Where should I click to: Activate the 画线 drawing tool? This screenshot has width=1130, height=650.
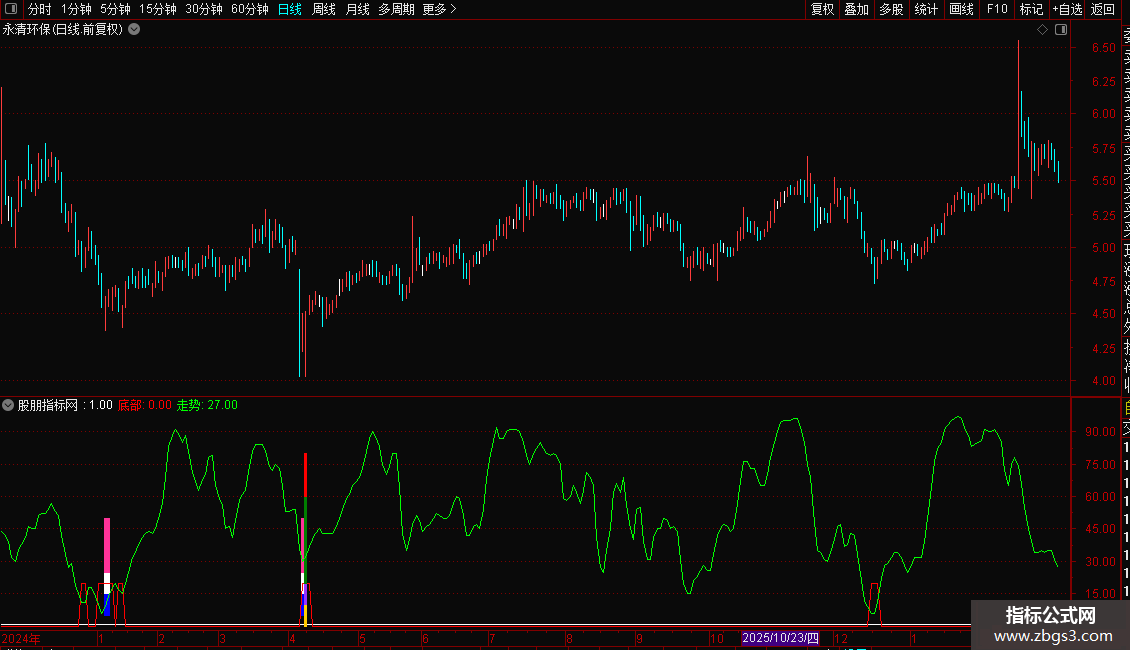click(961, 9)
